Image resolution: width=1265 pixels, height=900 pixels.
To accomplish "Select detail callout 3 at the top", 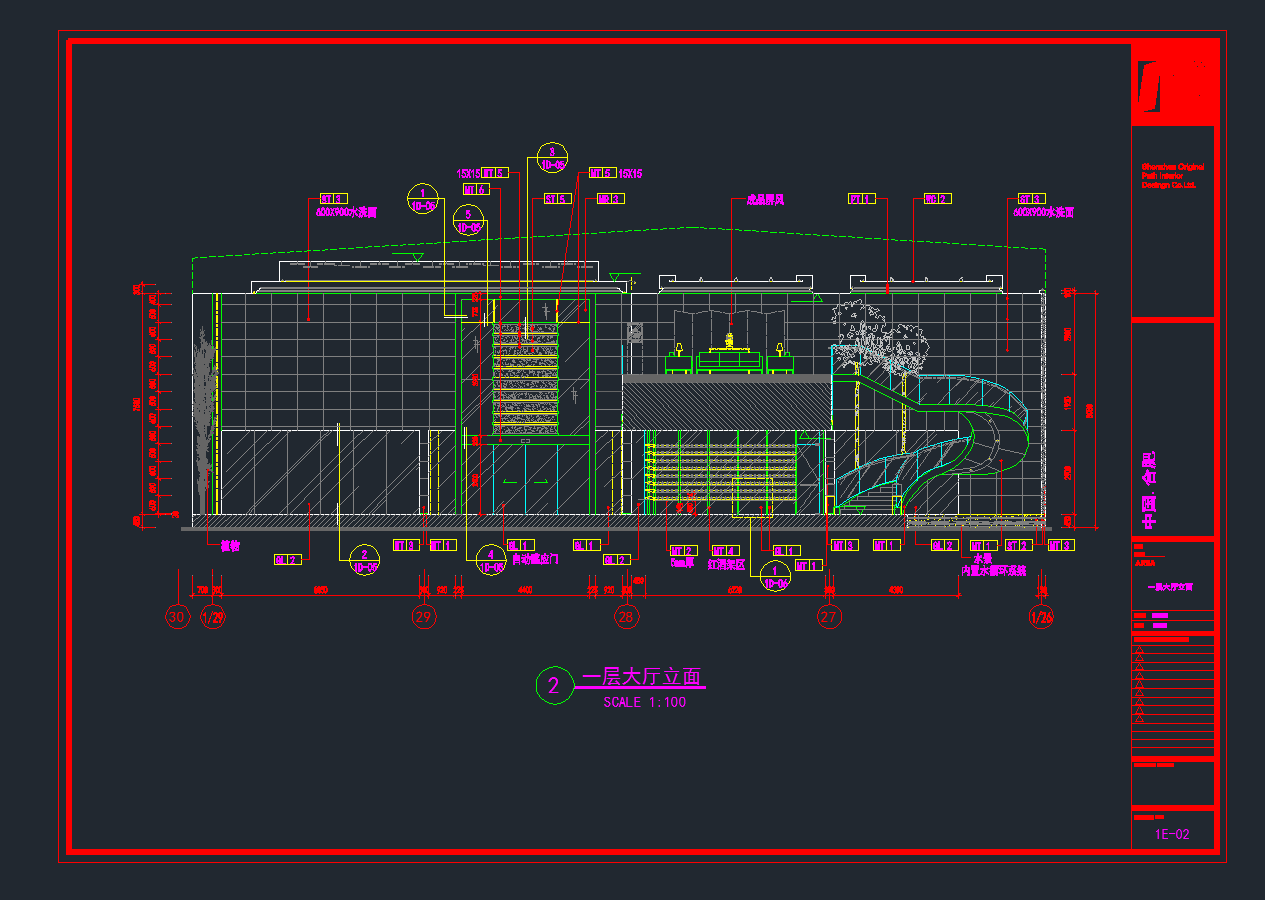I will 552,158.
